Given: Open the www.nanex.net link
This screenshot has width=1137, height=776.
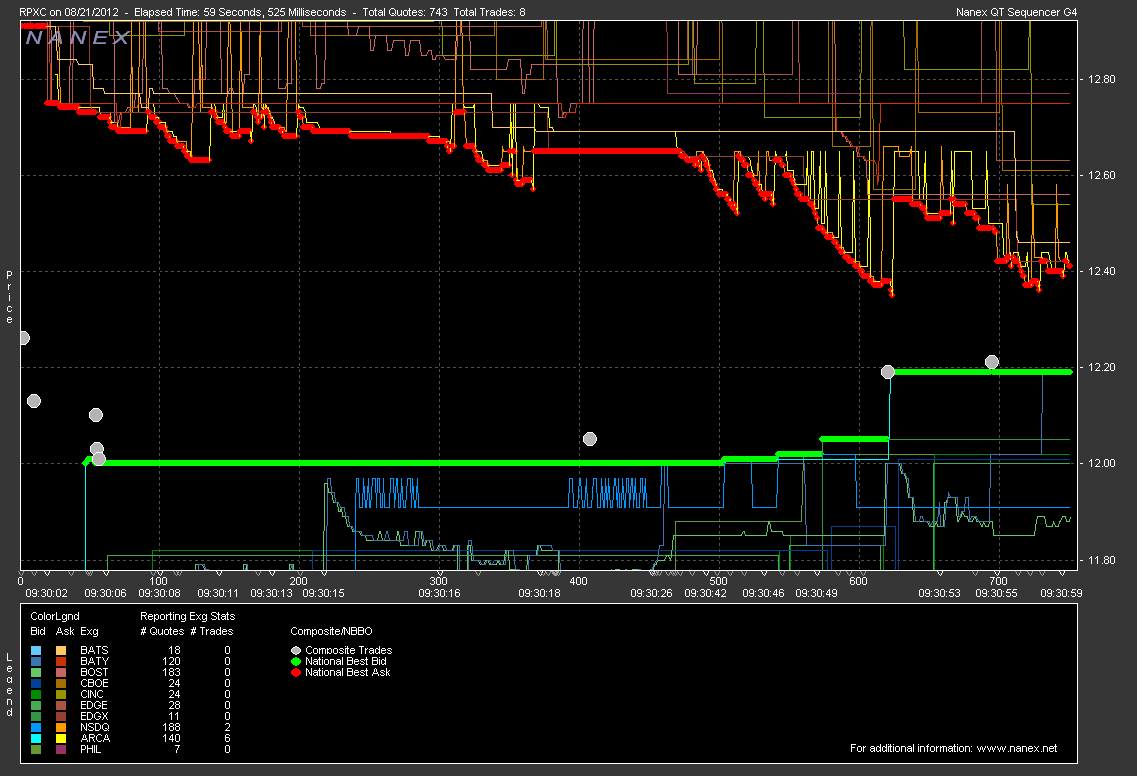Looking at the screenshot, I should 1017,748.
